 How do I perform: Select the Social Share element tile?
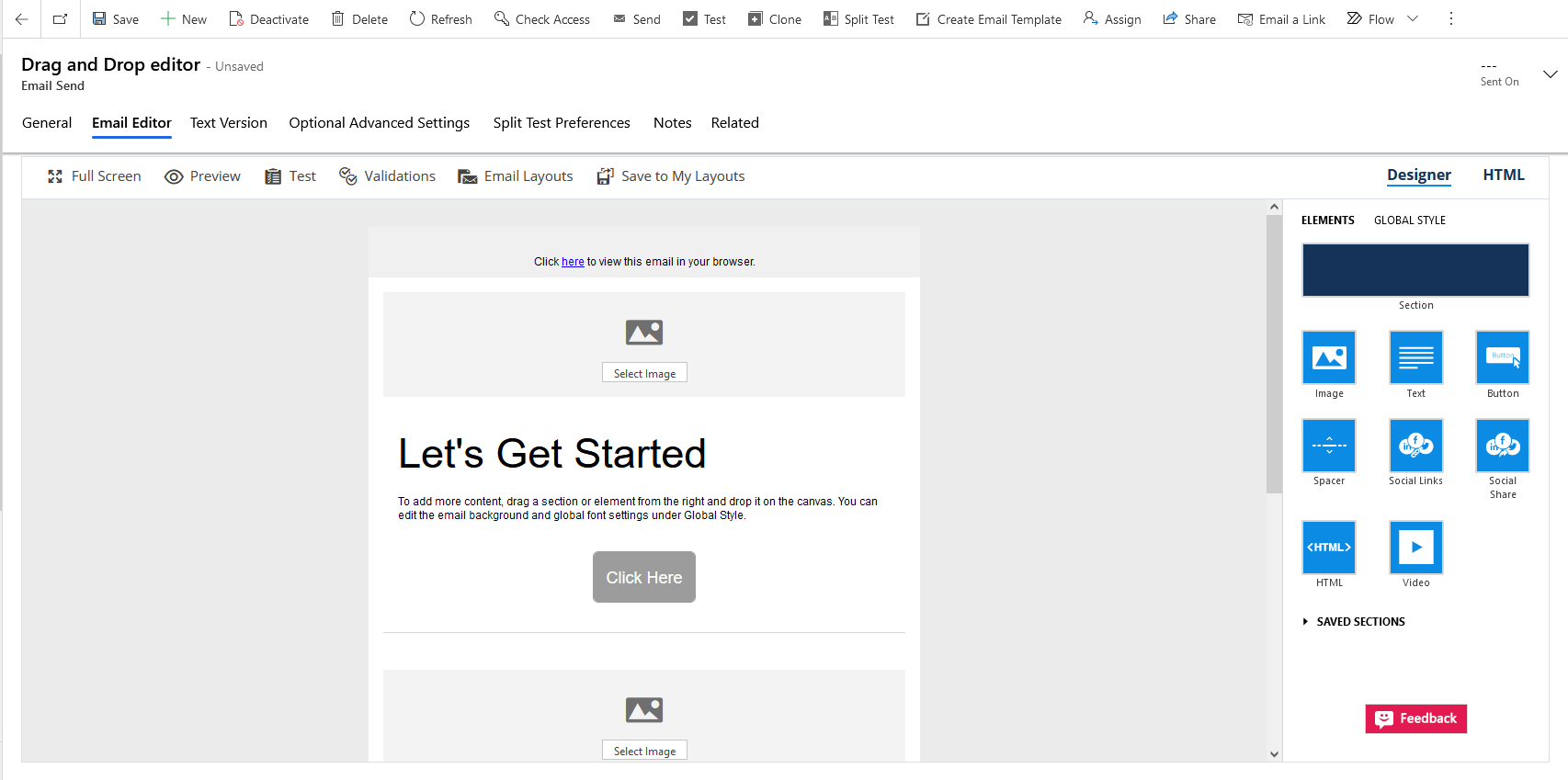click(x=1502, y=446)
